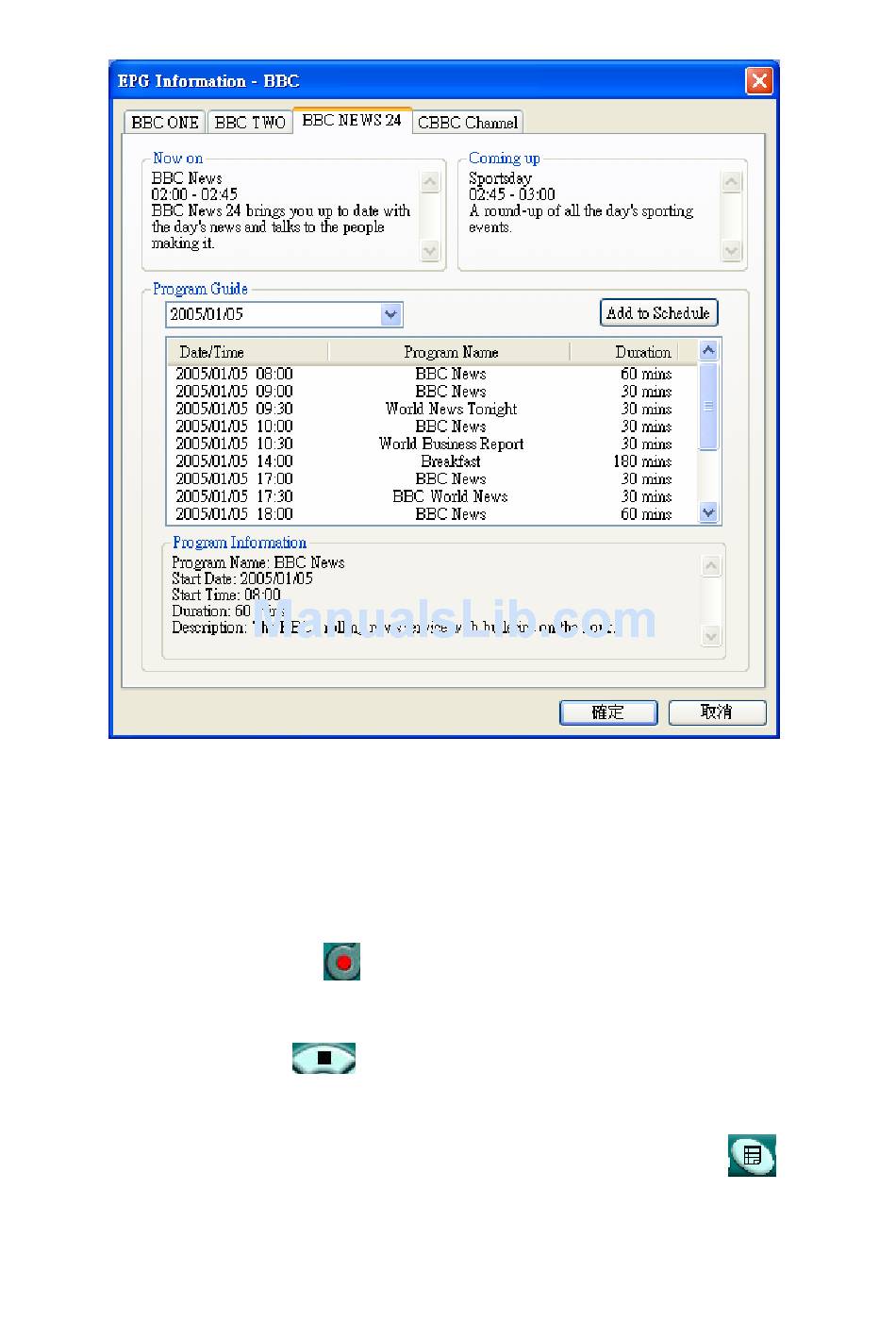Click the black square stop icon
The width and height of the screenshot is (896, 1340).
[324, 1058]
